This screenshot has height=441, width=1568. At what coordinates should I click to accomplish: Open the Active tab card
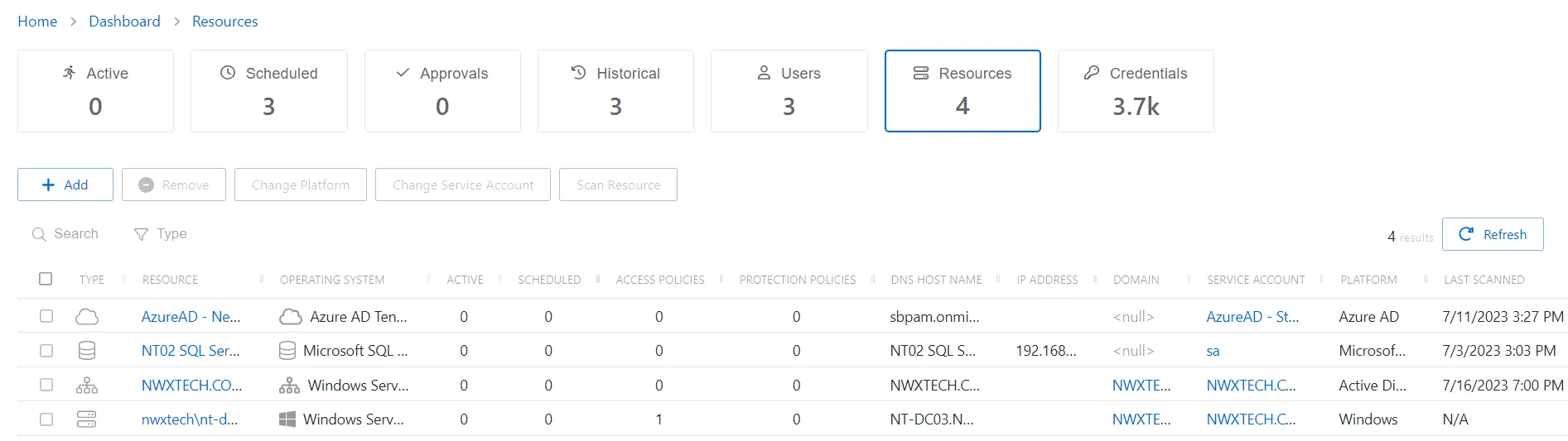(x=95, y=91)
